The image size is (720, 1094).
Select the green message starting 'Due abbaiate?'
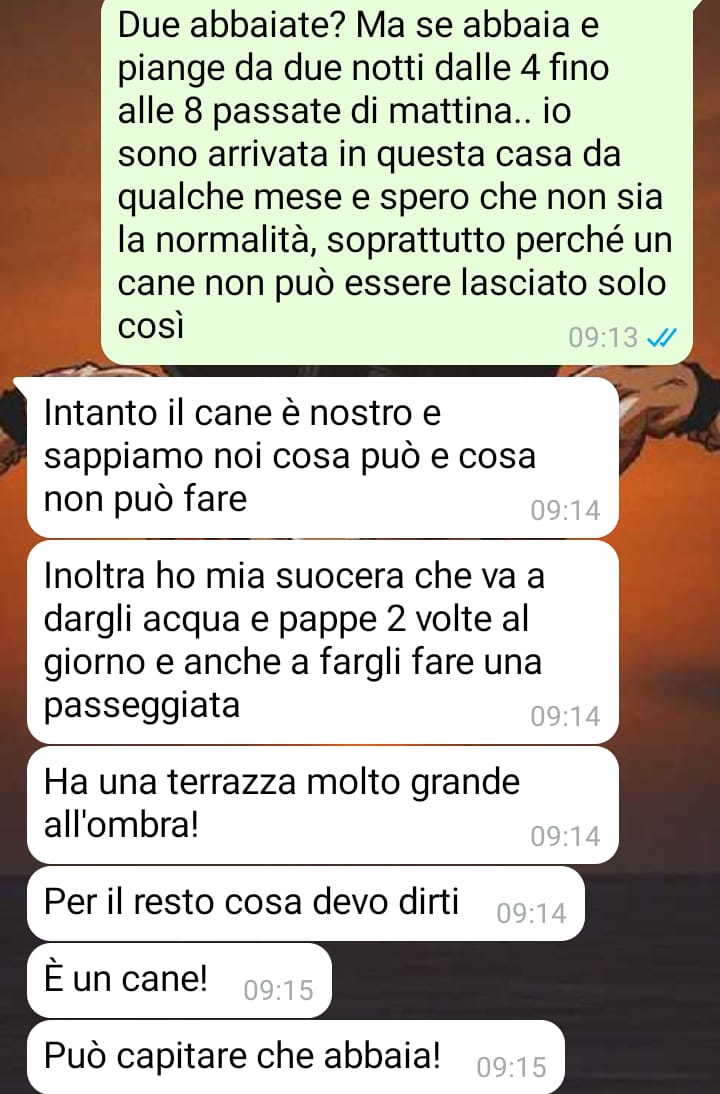point(398,180)
